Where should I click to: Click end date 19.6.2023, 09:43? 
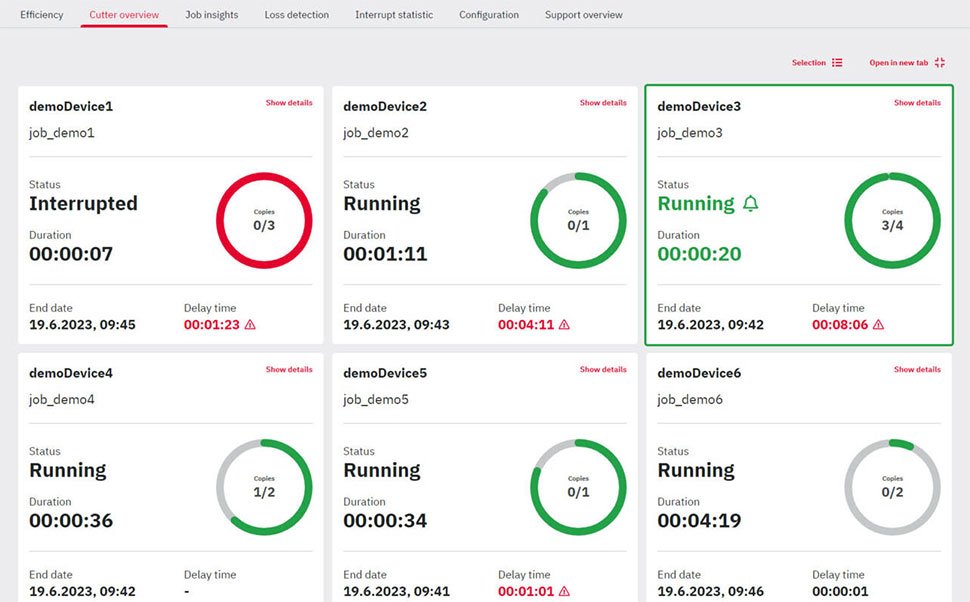click(397, 325)
